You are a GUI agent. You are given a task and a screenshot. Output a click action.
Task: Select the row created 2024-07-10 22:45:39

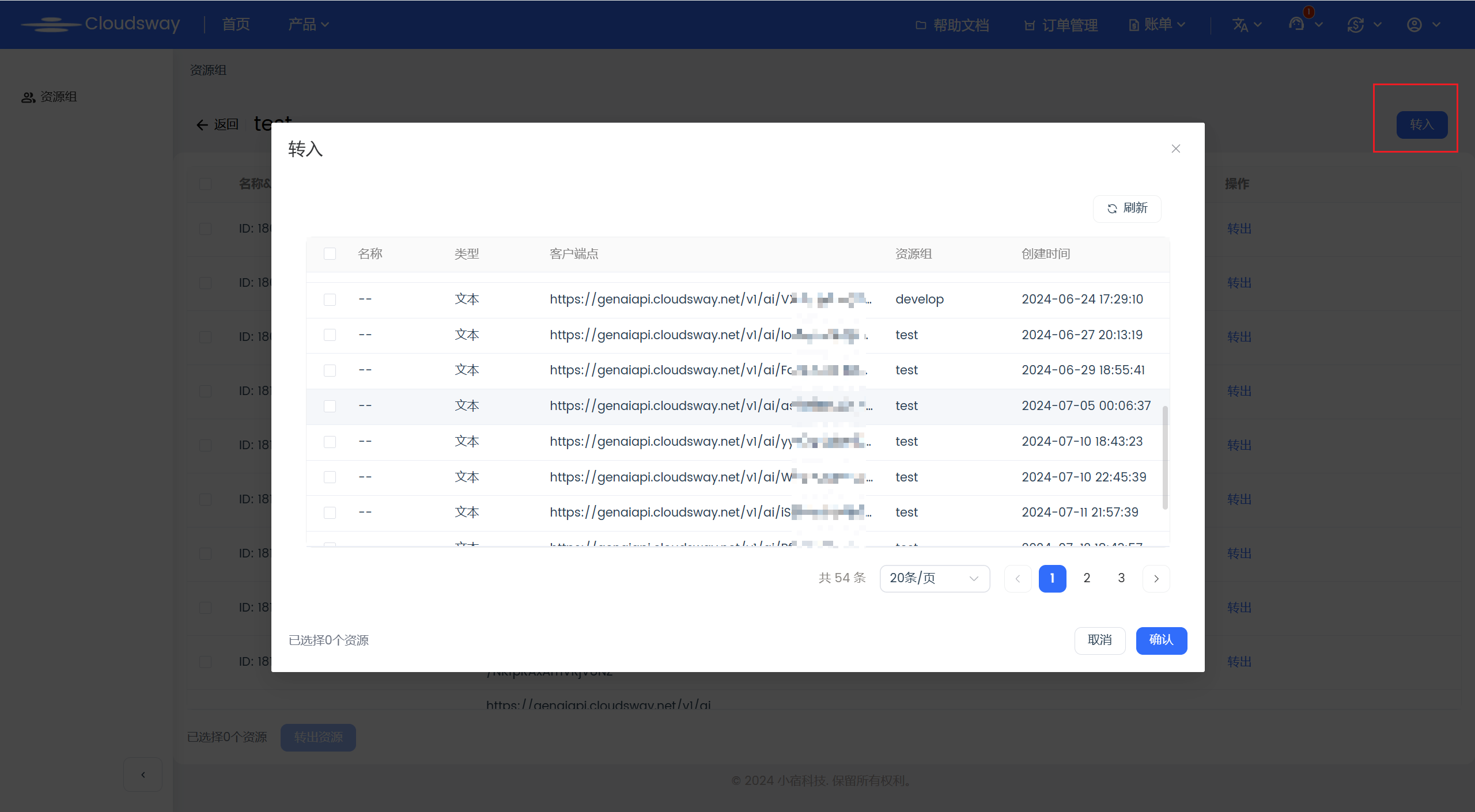(330, 477)
